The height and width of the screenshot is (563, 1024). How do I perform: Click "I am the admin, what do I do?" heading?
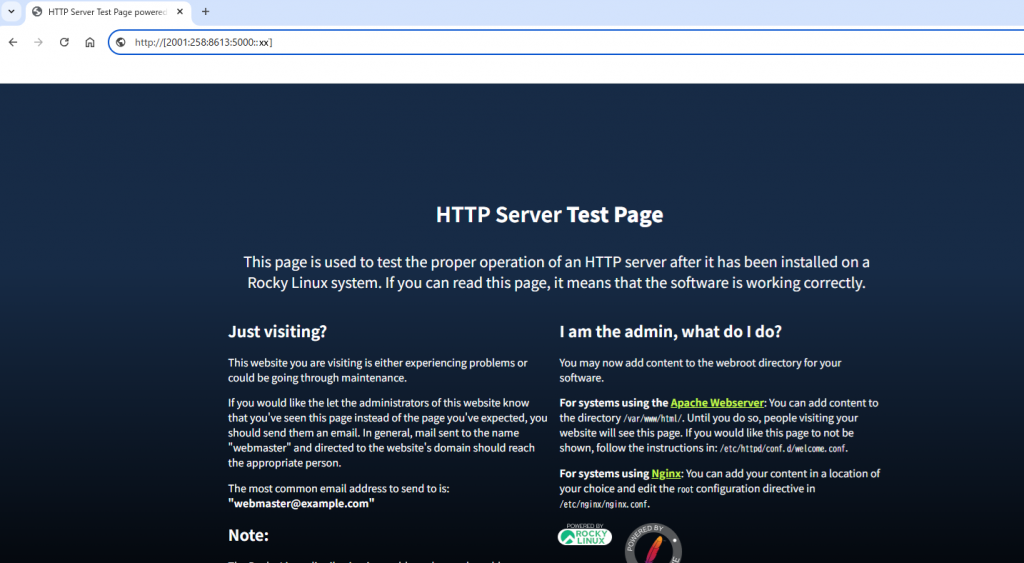pos(671,332)
